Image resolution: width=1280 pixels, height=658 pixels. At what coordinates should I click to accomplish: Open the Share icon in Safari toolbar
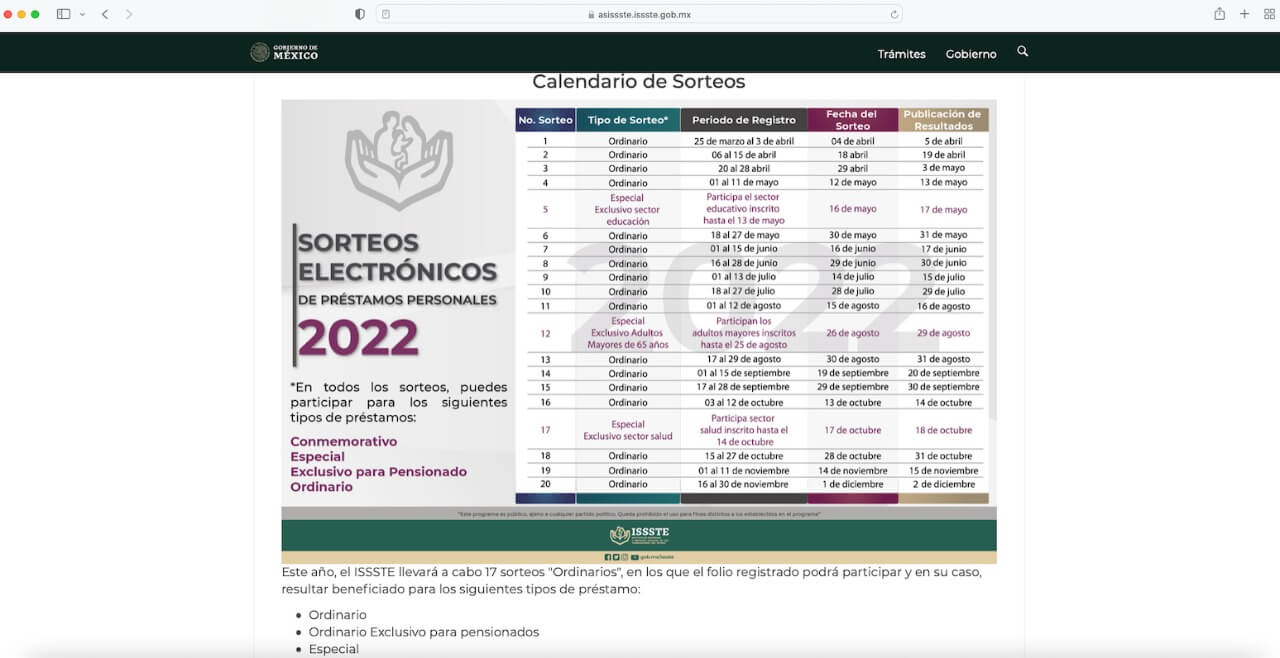(x=1219, y=14)
